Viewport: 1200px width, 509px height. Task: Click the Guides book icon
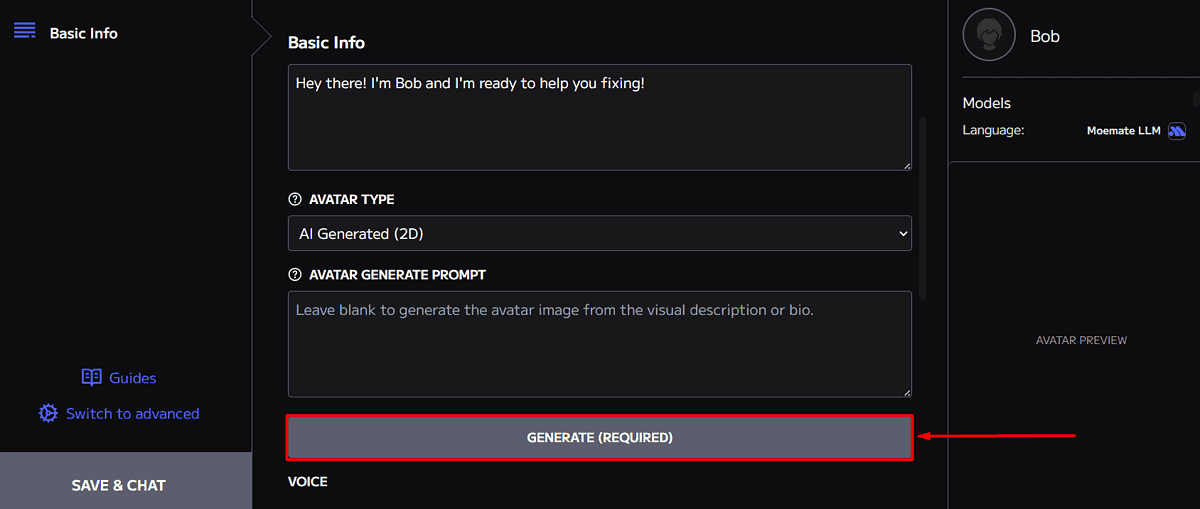tap(92, 377)
